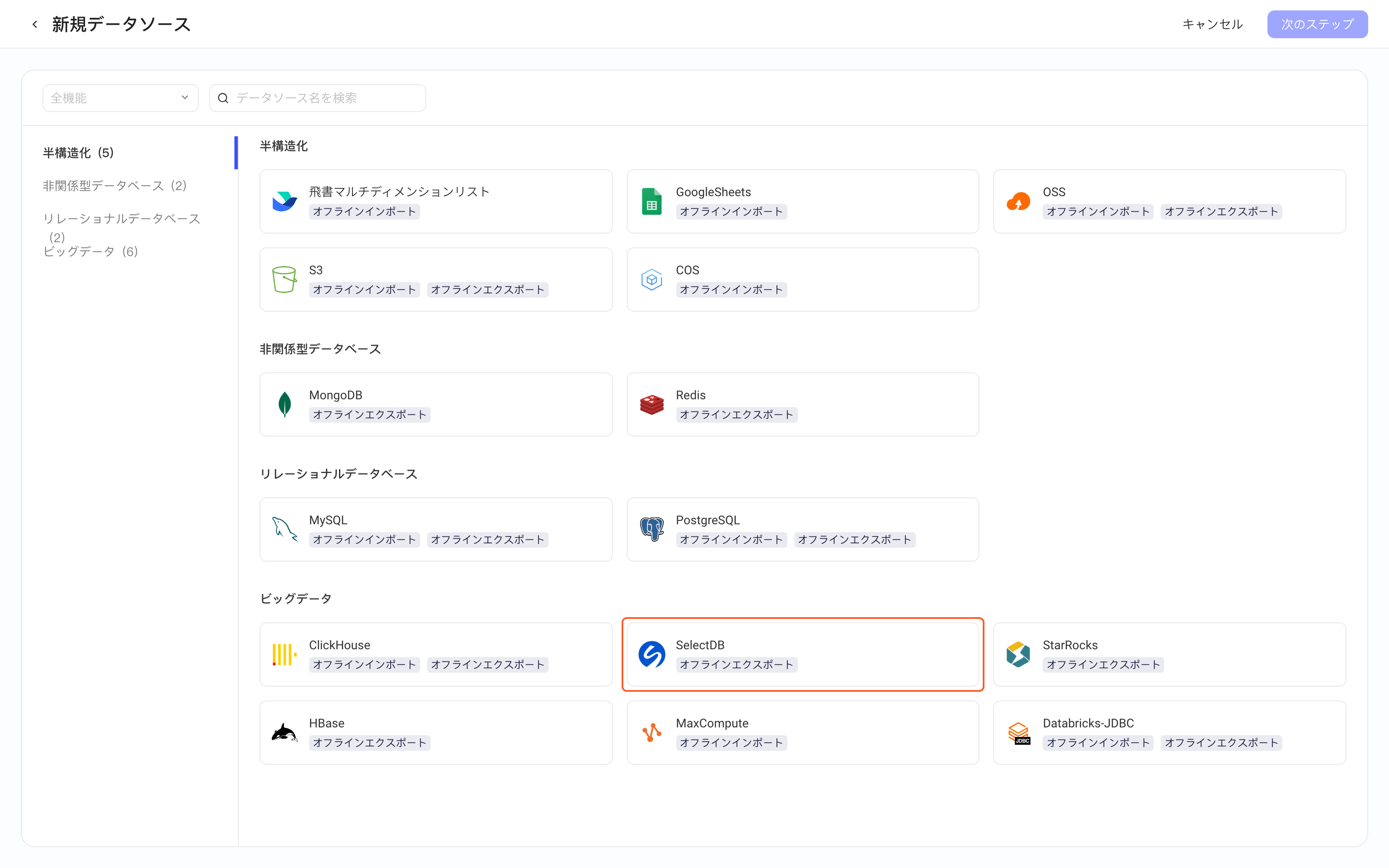Click the キャンセル button
Screen dimensions: 1389x868
point(1213,24)
